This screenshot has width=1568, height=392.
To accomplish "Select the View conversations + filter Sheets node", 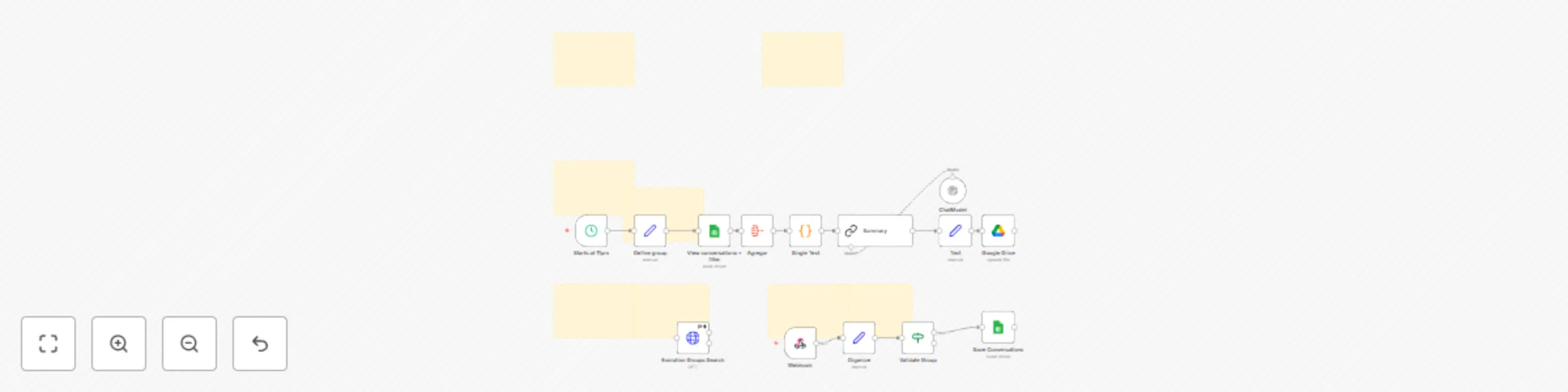I will [x=714, y=231].
